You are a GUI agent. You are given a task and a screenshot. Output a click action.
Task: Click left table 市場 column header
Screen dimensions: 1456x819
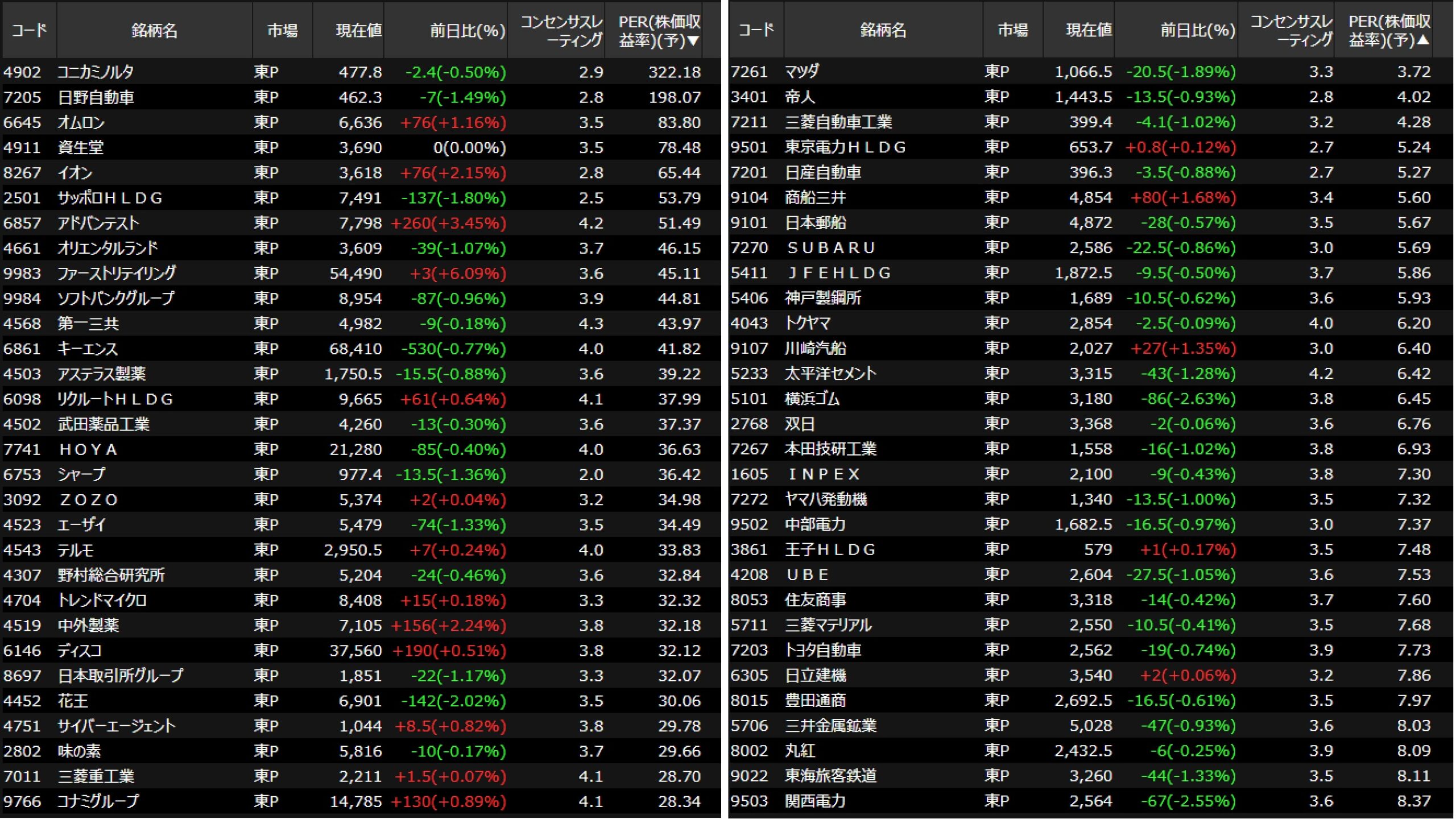point(282,30)
